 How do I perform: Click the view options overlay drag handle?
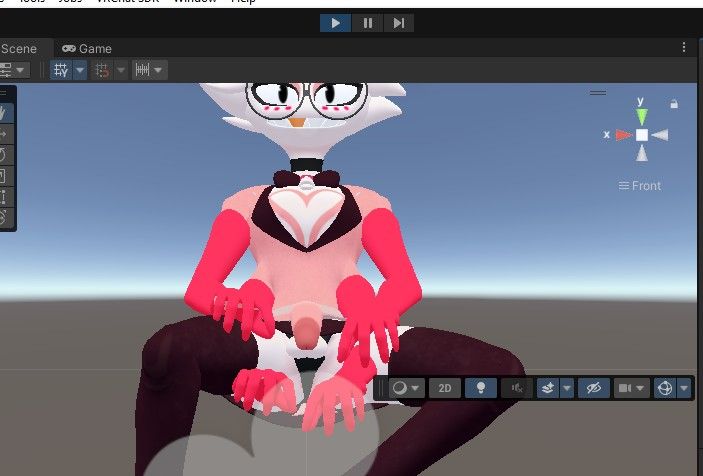tap(381, 388)
